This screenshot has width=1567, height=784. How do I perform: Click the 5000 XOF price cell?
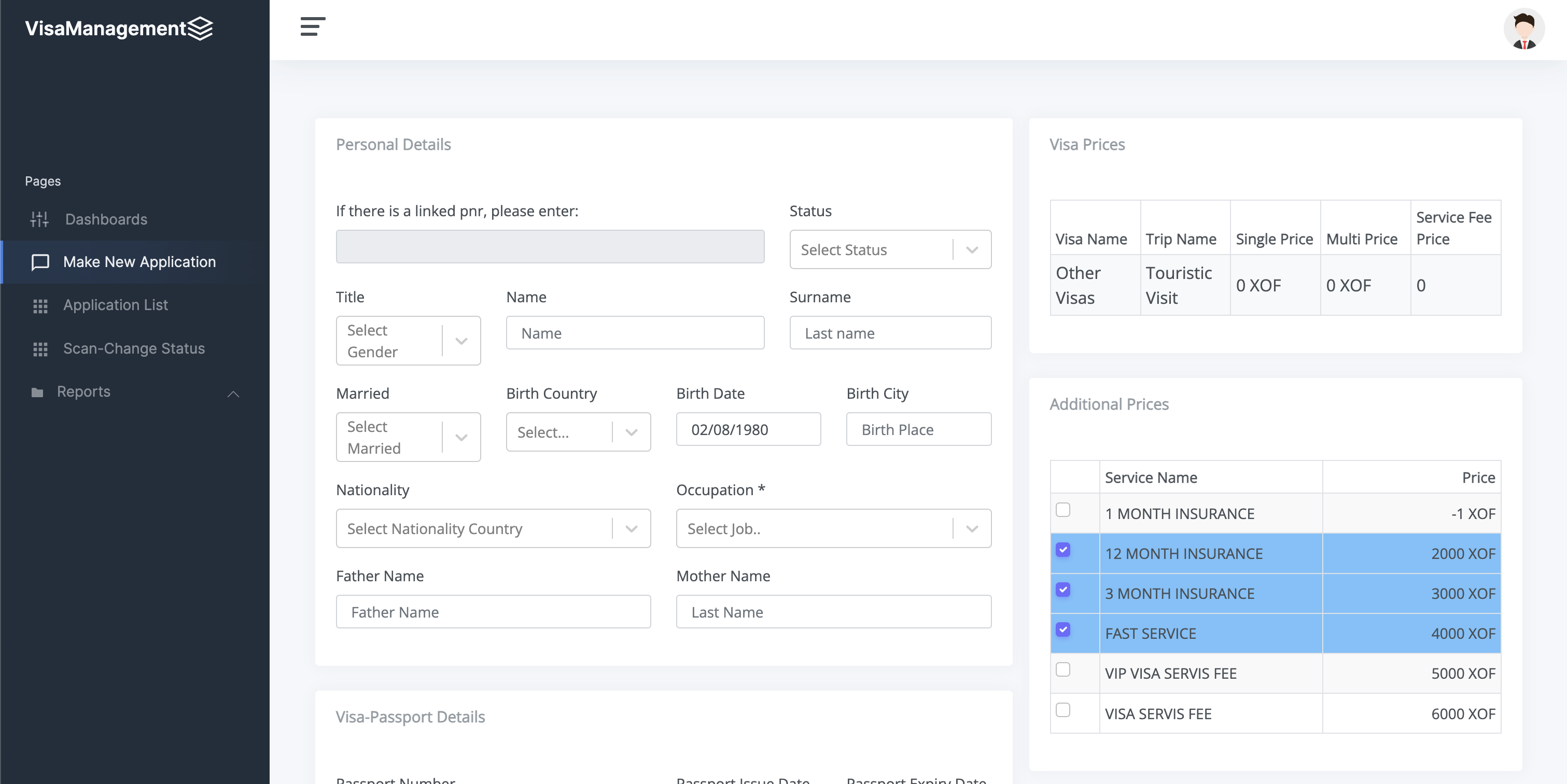tap(1411, 674)
